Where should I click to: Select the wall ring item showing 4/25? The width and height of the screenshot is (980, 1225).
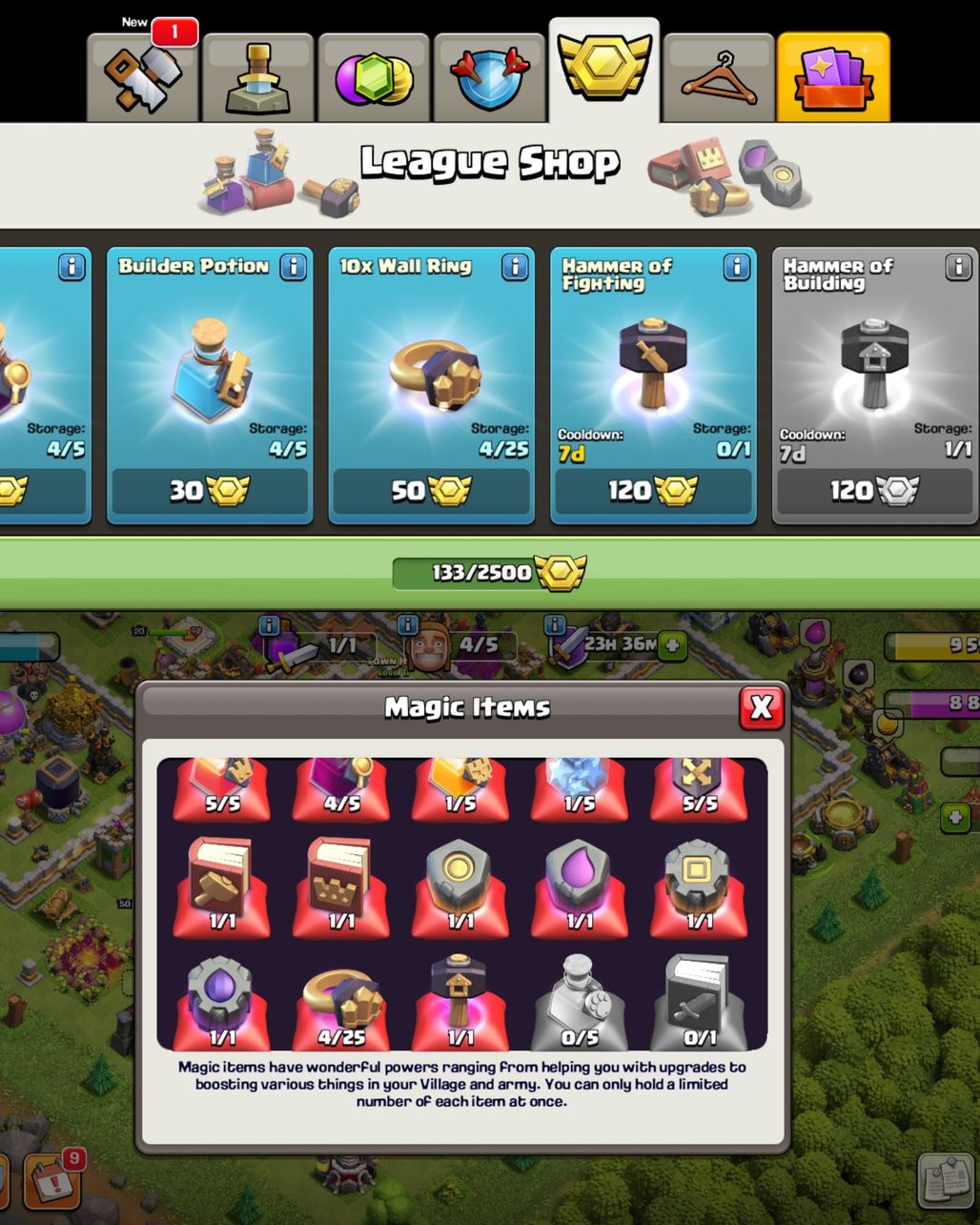[x=342, y=1008]
